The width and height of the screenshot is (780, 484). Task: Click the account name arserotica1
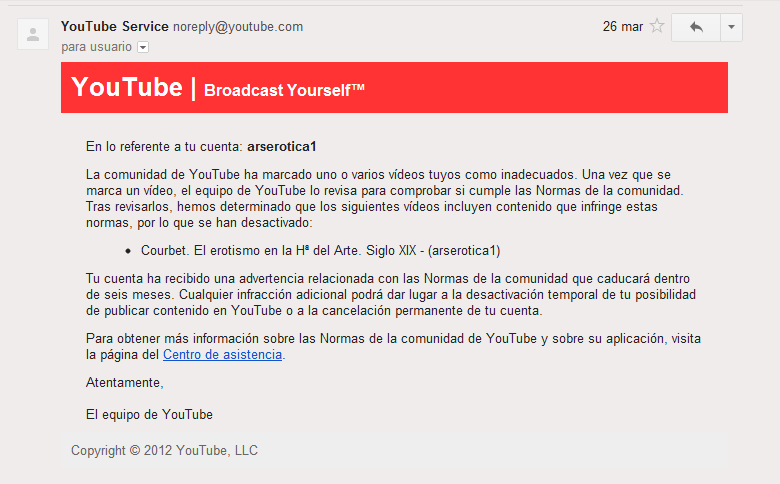point(282,147)
